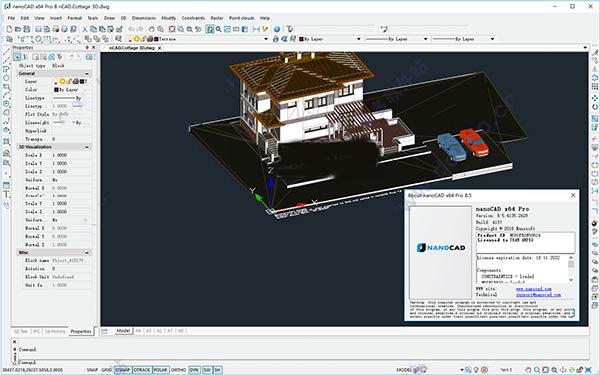Viewport: 600px width, 375px height.
Task: Click the Undo arrow icon
Action: click(131, 29)
